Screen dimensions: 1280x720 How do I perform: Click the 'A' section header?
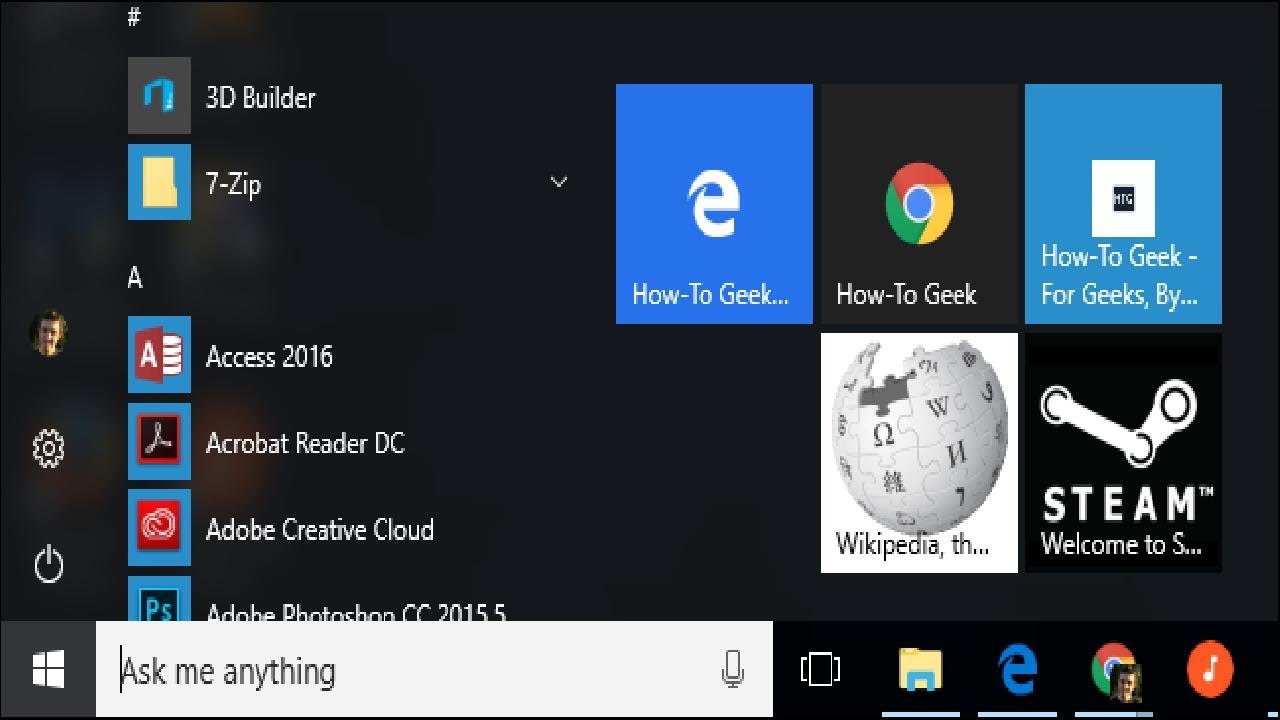point(135,278)
